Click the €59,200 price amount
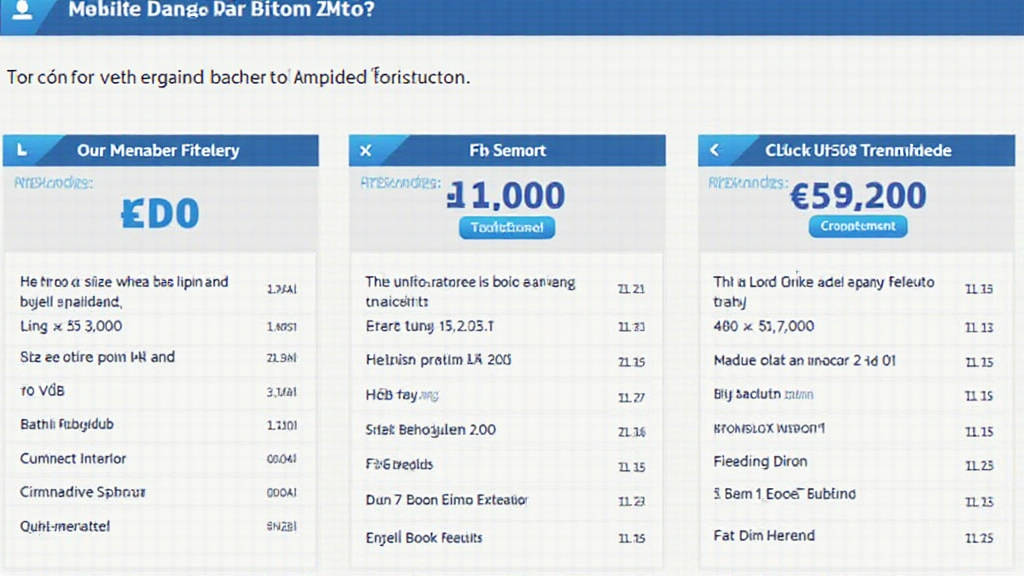Viewport: 1024px width, 576px height. tap(857, 195)
